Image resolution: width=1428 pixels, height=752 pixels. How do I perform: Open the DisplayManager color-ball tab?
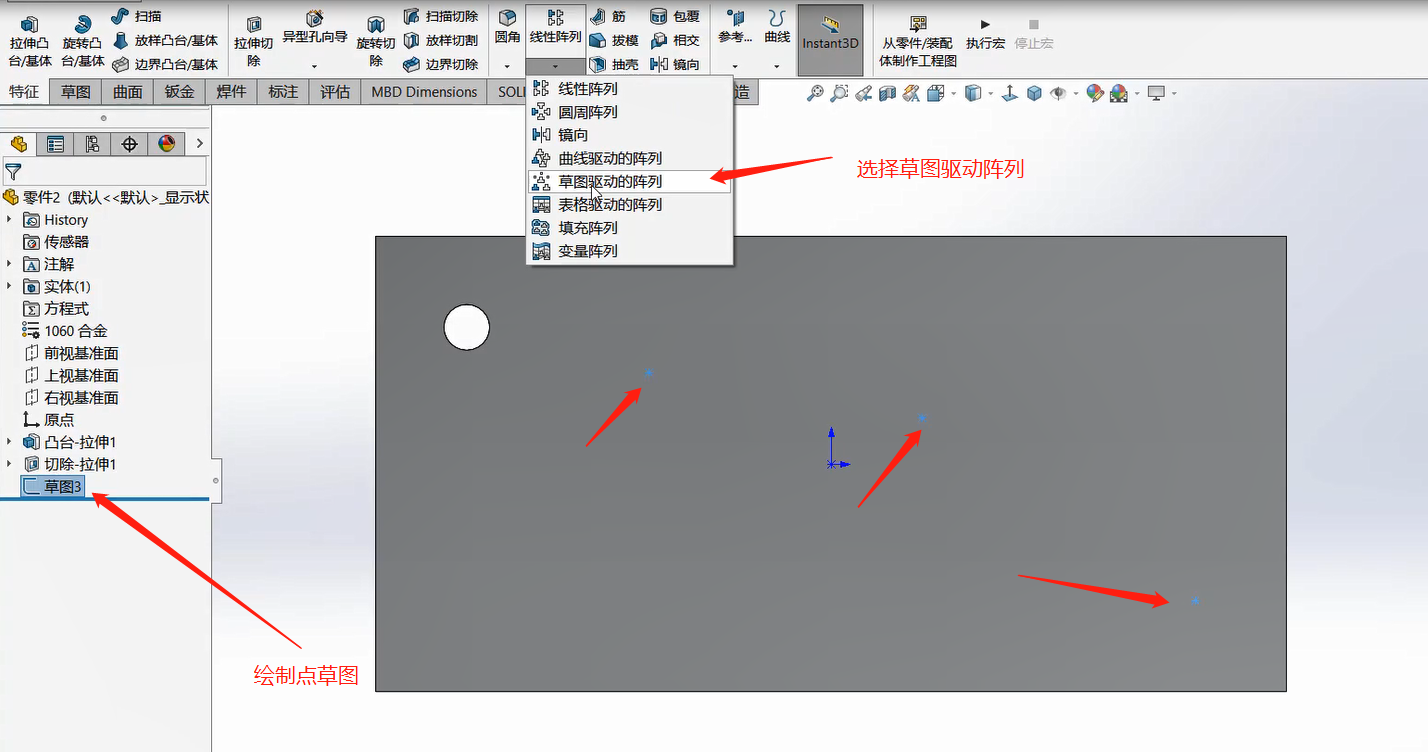[x=166, y=144]
